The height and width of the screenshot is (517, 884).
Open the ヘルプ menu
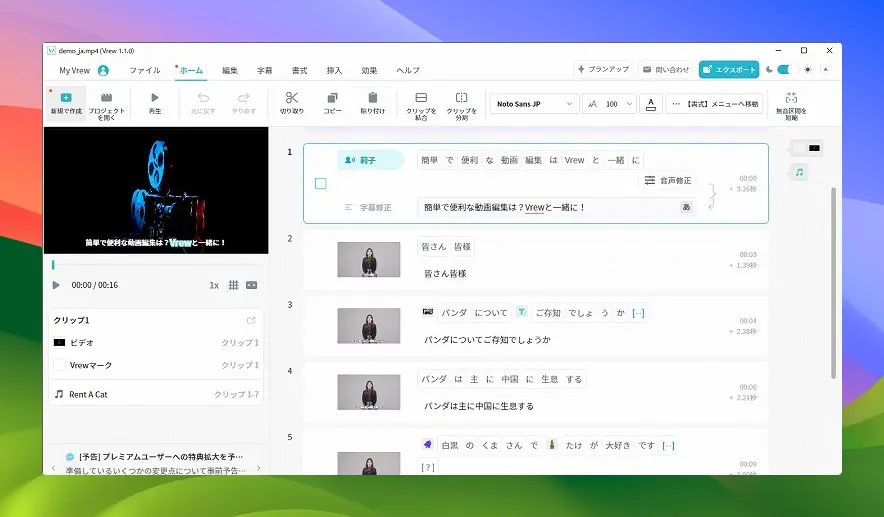coord(408,70)
